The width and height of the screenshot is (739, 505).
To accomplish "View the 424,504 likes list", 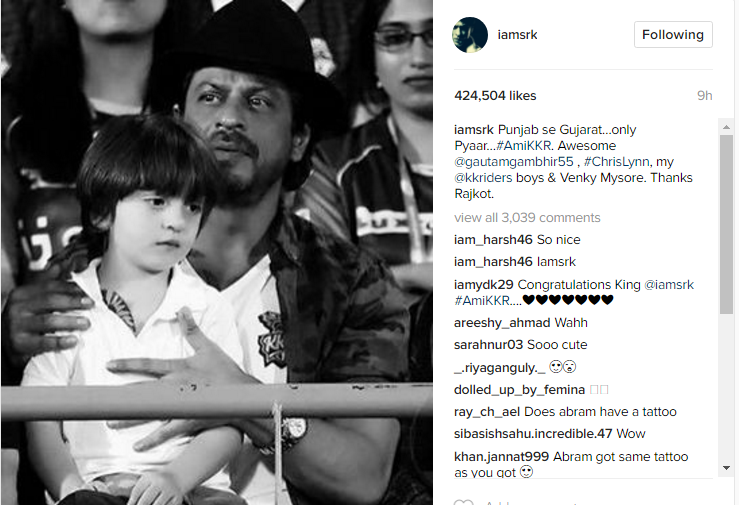I will (x=495, y=96).
